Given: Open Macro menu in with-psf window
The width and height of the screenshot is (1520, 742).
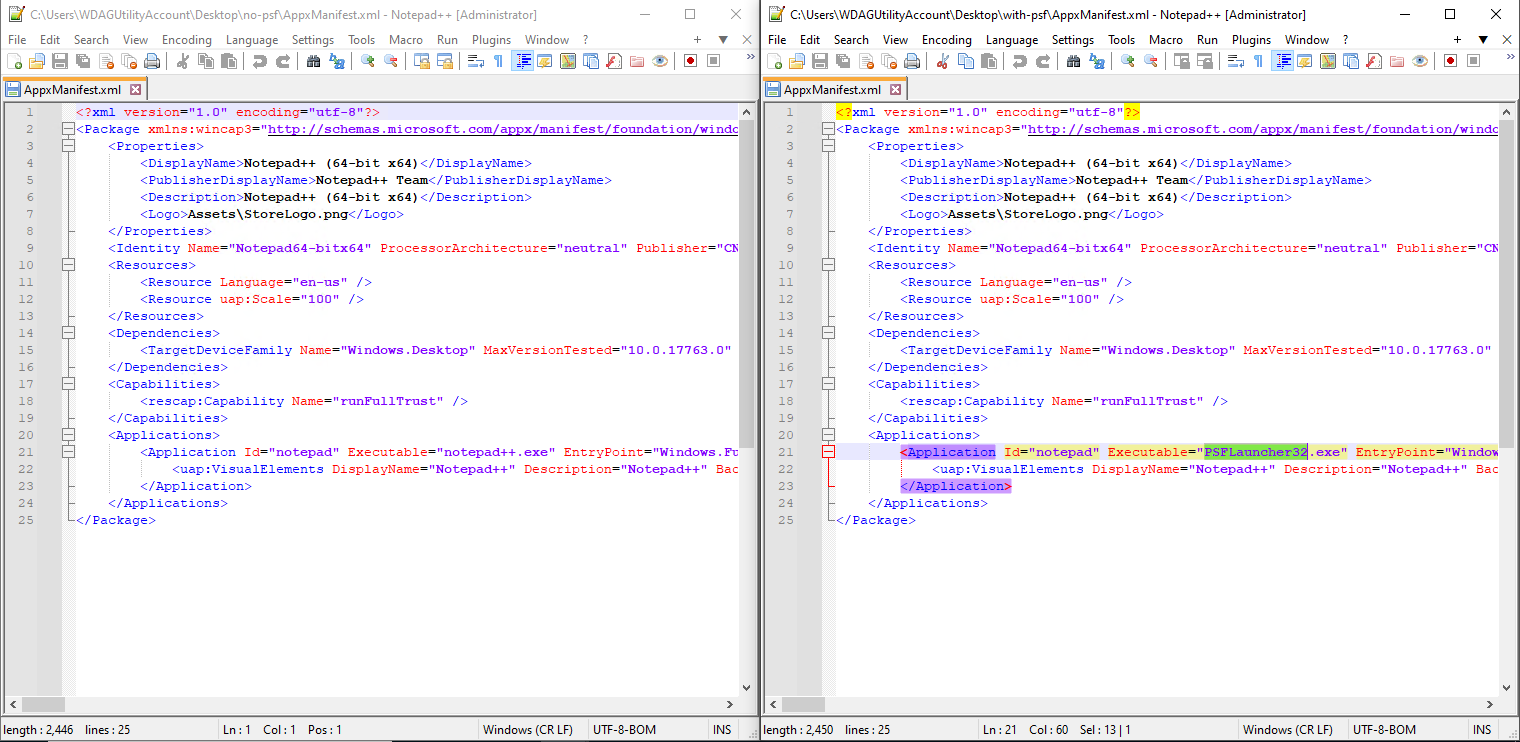Looking at the screenshot, I should 1165,40.
